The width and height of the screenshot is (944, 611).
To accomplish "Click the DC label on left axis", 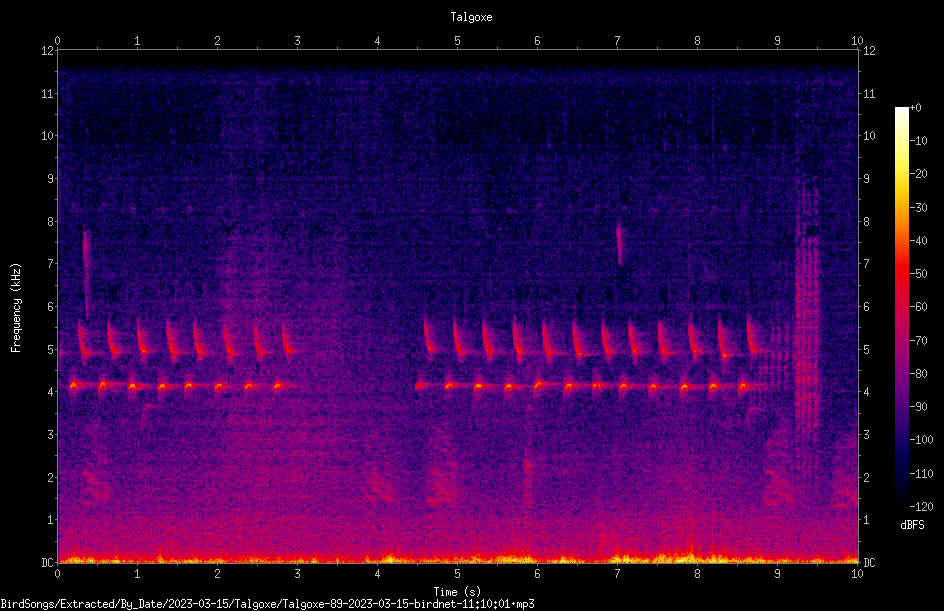I will [48, 562].
